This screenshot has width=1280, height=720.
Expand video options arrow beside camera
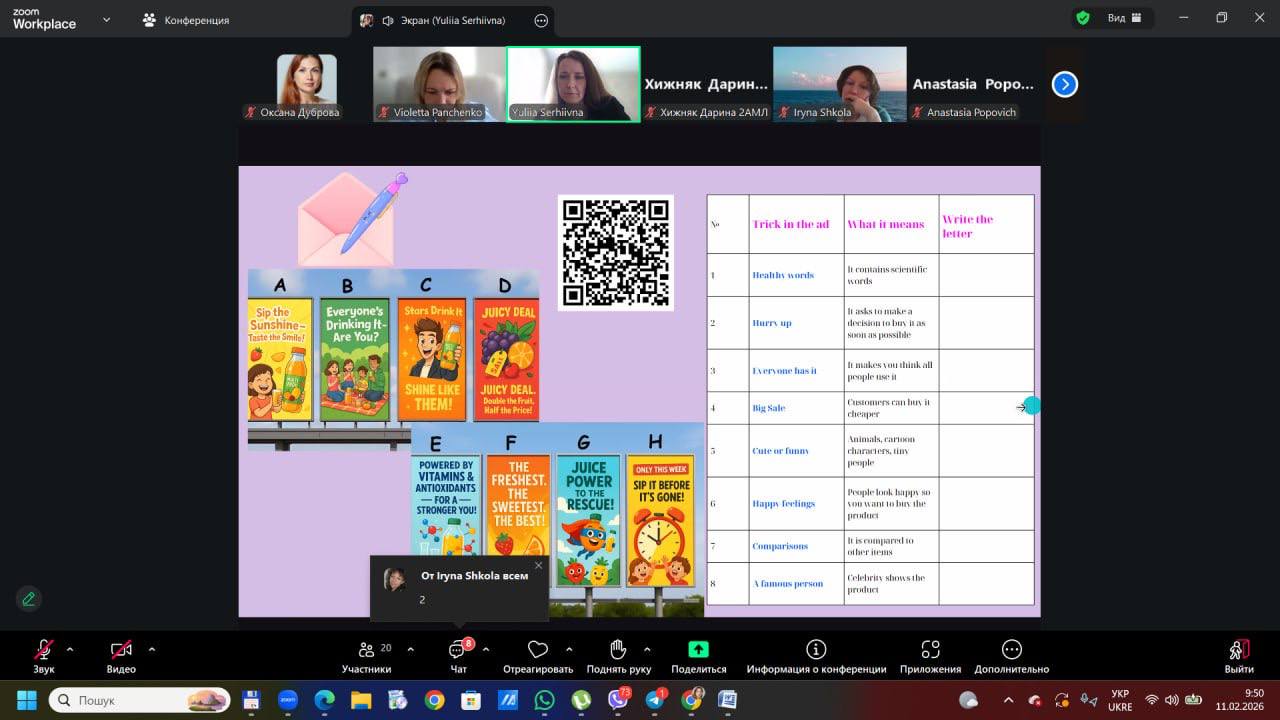tap(152, 648)
